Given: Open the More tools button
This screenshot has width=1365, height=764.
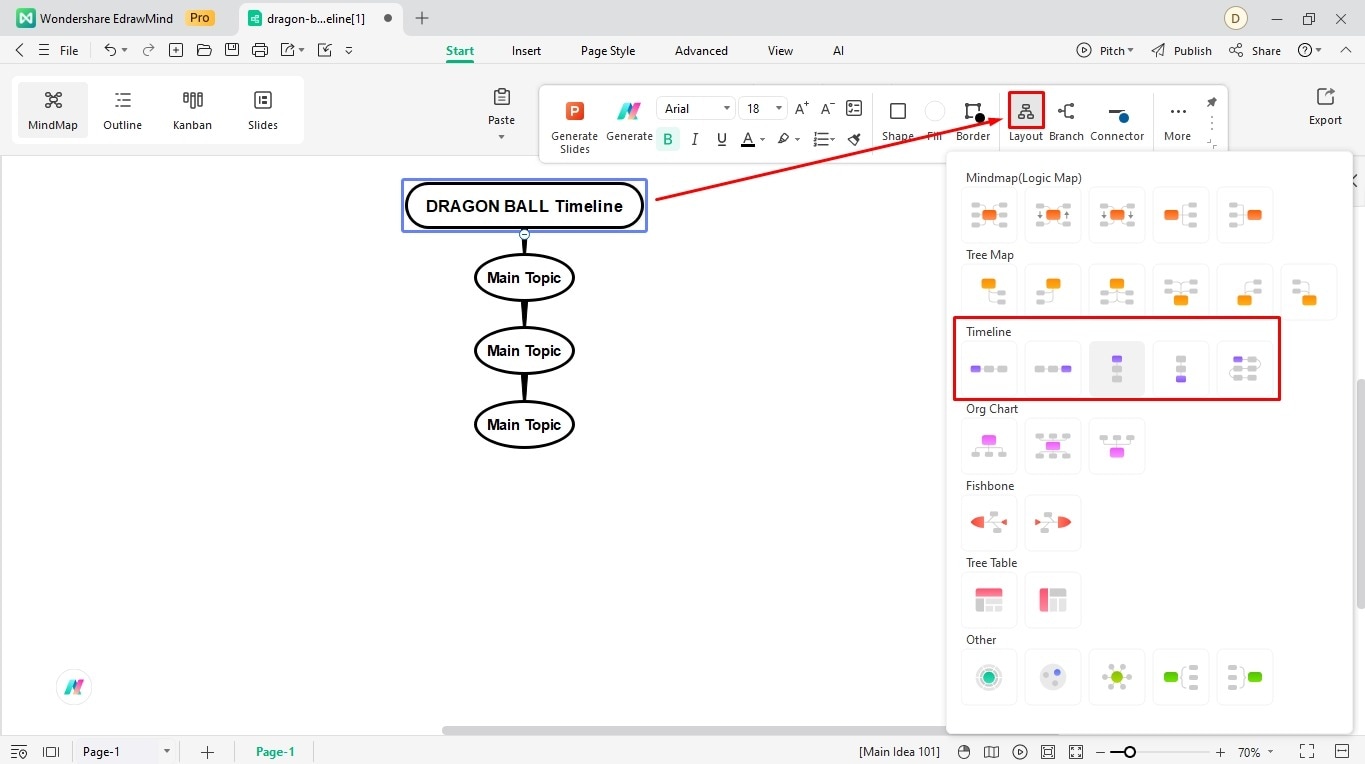Looking at the screenshot, I should 1178,119.
